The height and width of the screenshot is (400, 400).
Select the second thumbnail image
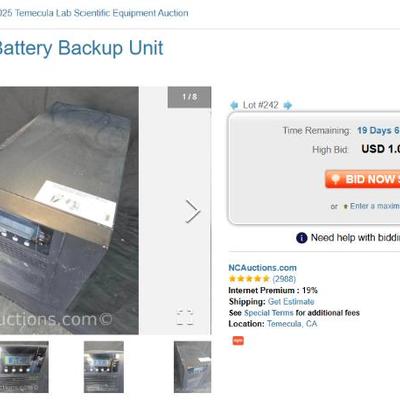(104, 367)
